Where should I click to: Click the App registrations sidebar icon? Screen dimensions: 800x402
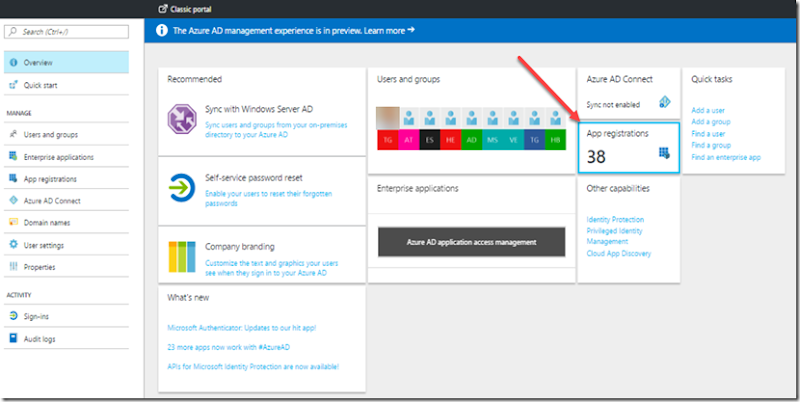click(x=14, y=179)
